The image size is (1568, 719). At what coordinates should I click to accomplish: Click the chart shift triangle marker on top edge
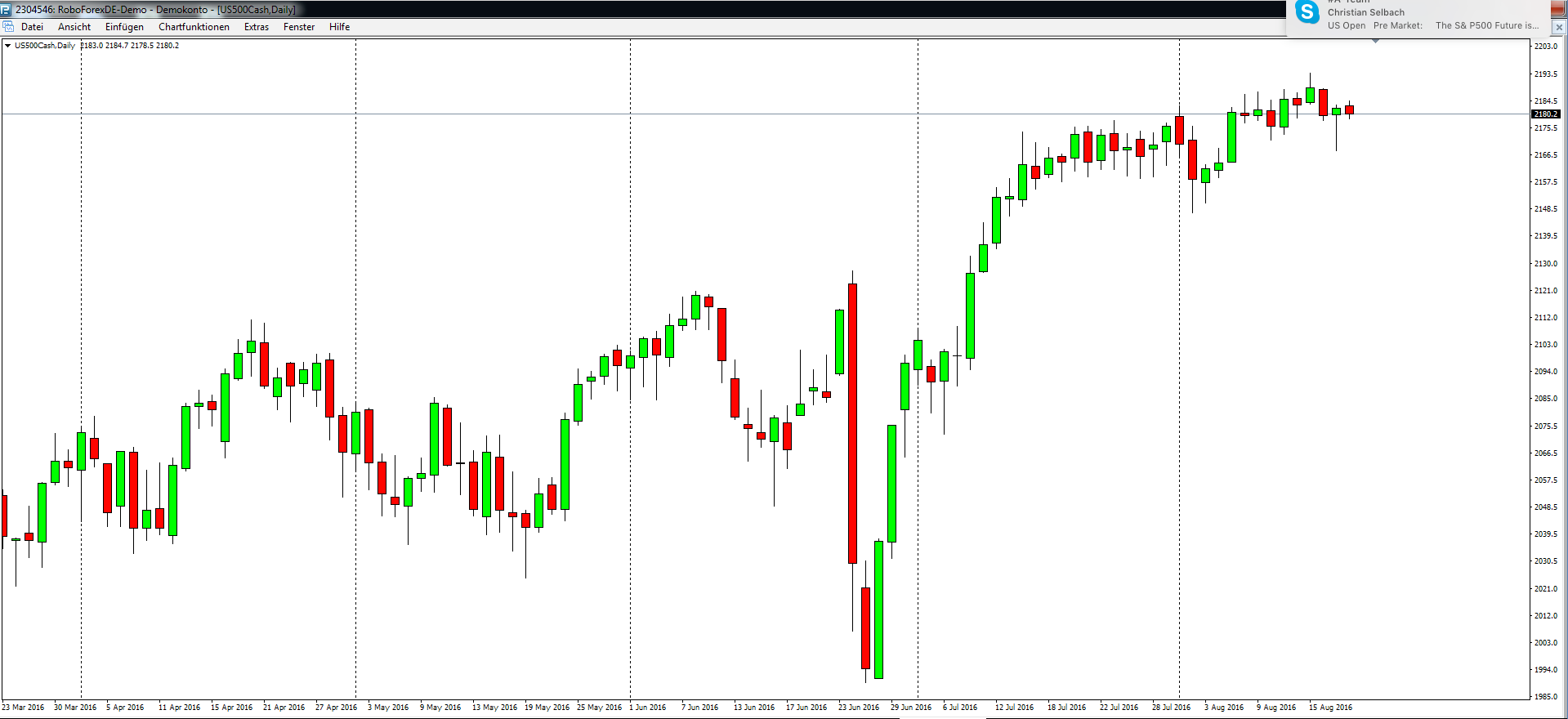pos(1375,41)
